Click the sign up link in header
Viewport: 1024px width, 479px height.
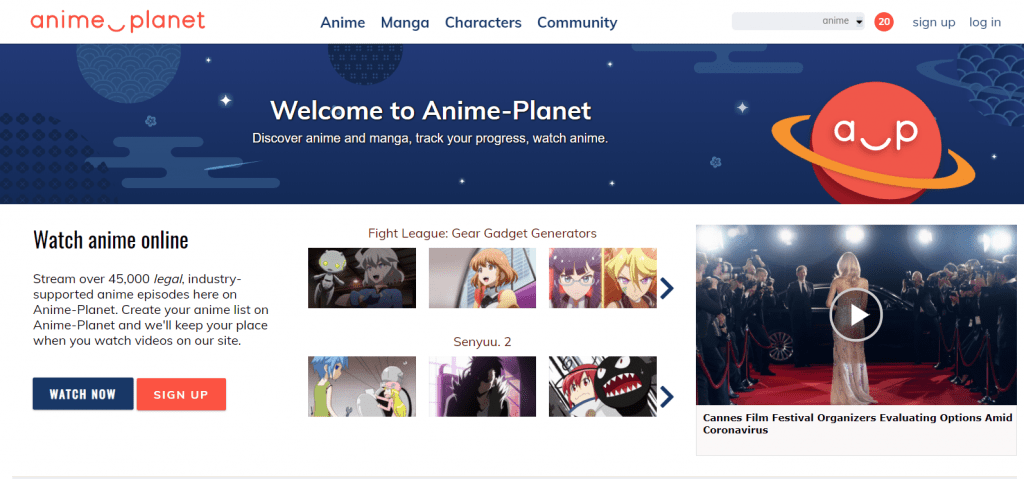tap(934, 22)
